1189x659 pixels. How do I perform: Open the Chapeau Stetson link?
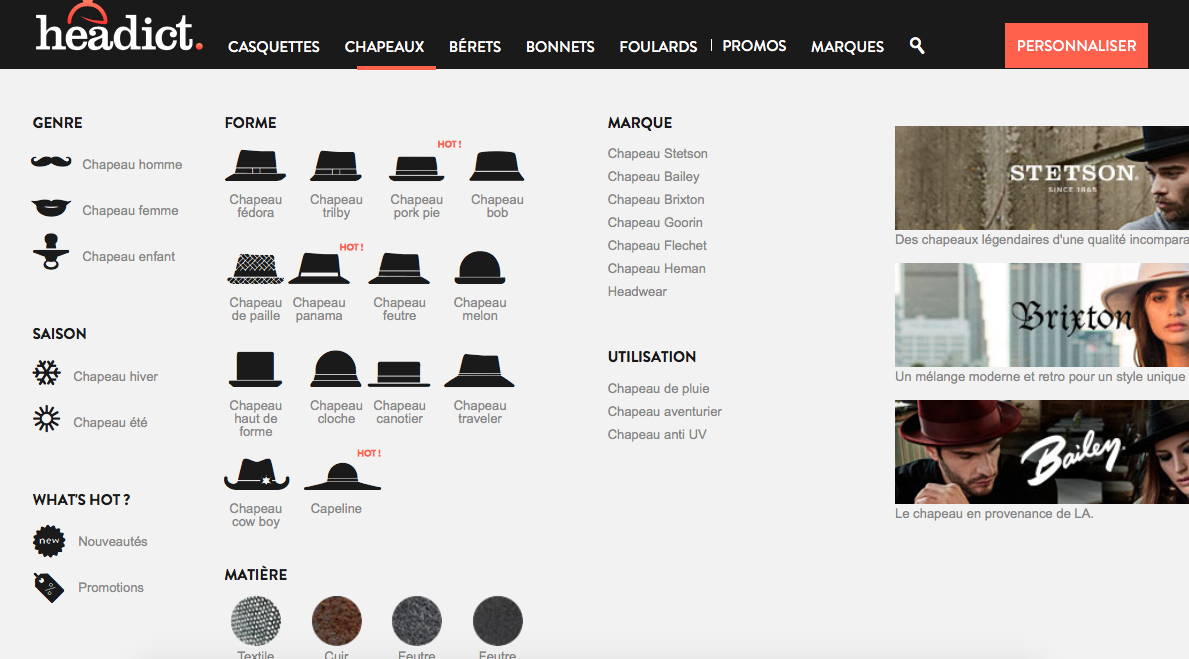point(657,154)
